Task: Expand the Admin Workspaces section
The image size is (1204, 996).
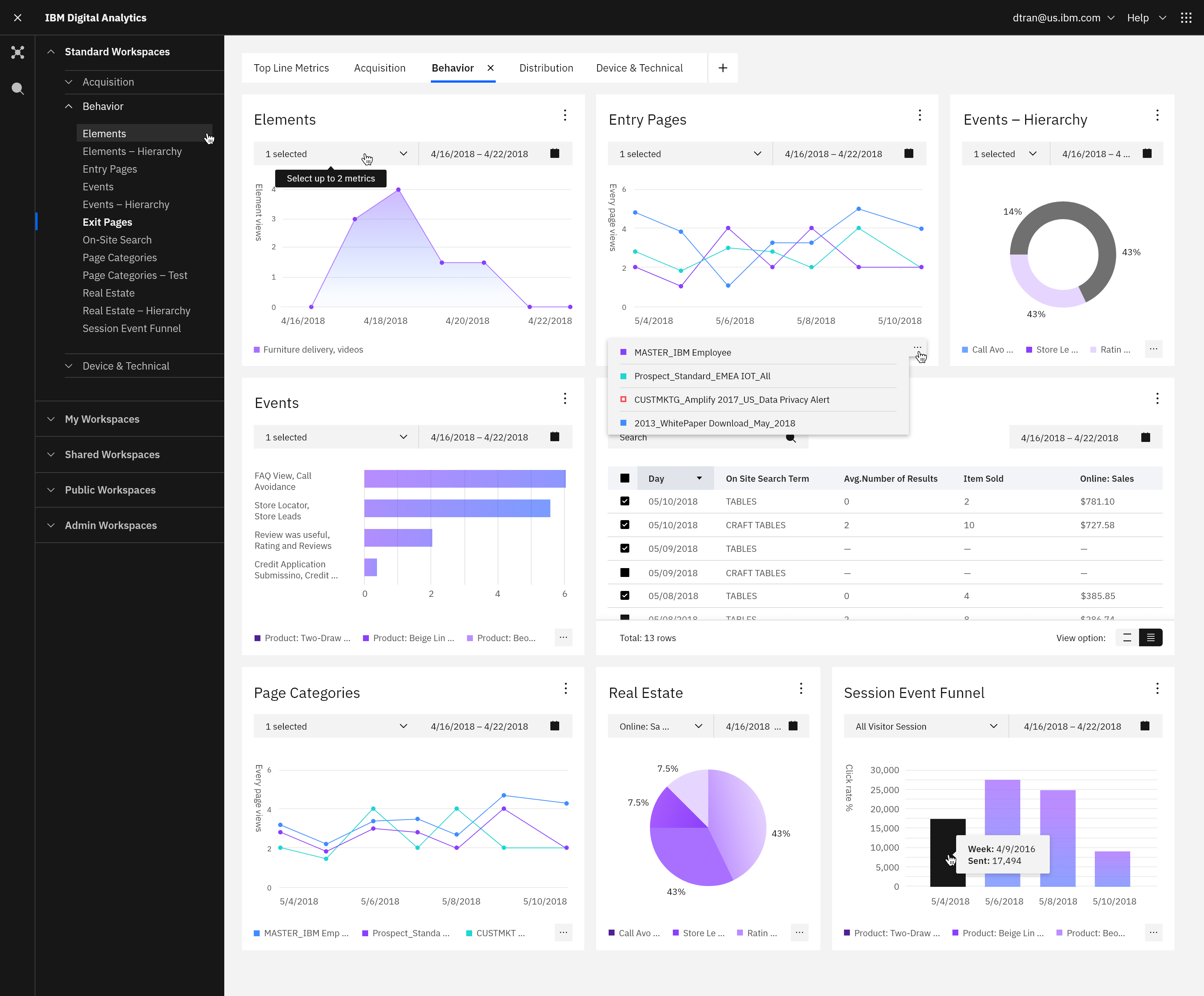Action: click(51, 525)
